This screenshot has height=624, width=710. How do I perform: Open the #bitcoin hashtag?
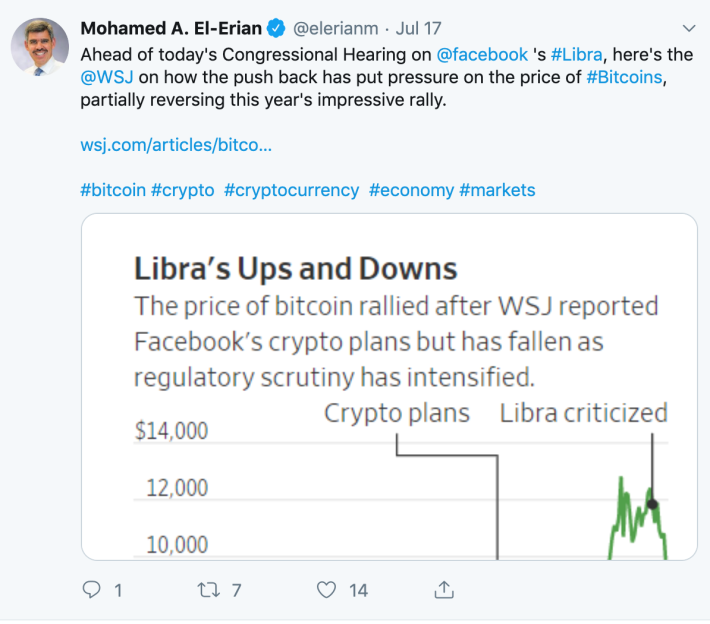coord(113,190)
